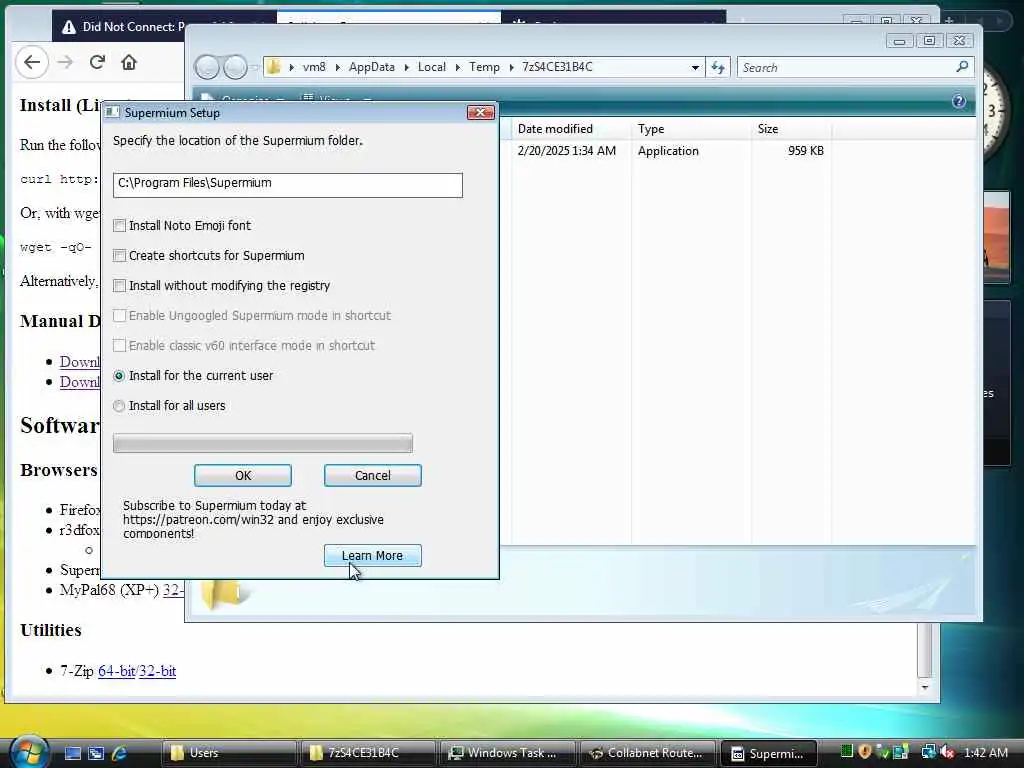Sort by the Size column header
This screenshot has width=1024, height=768.
pos(792,129)
